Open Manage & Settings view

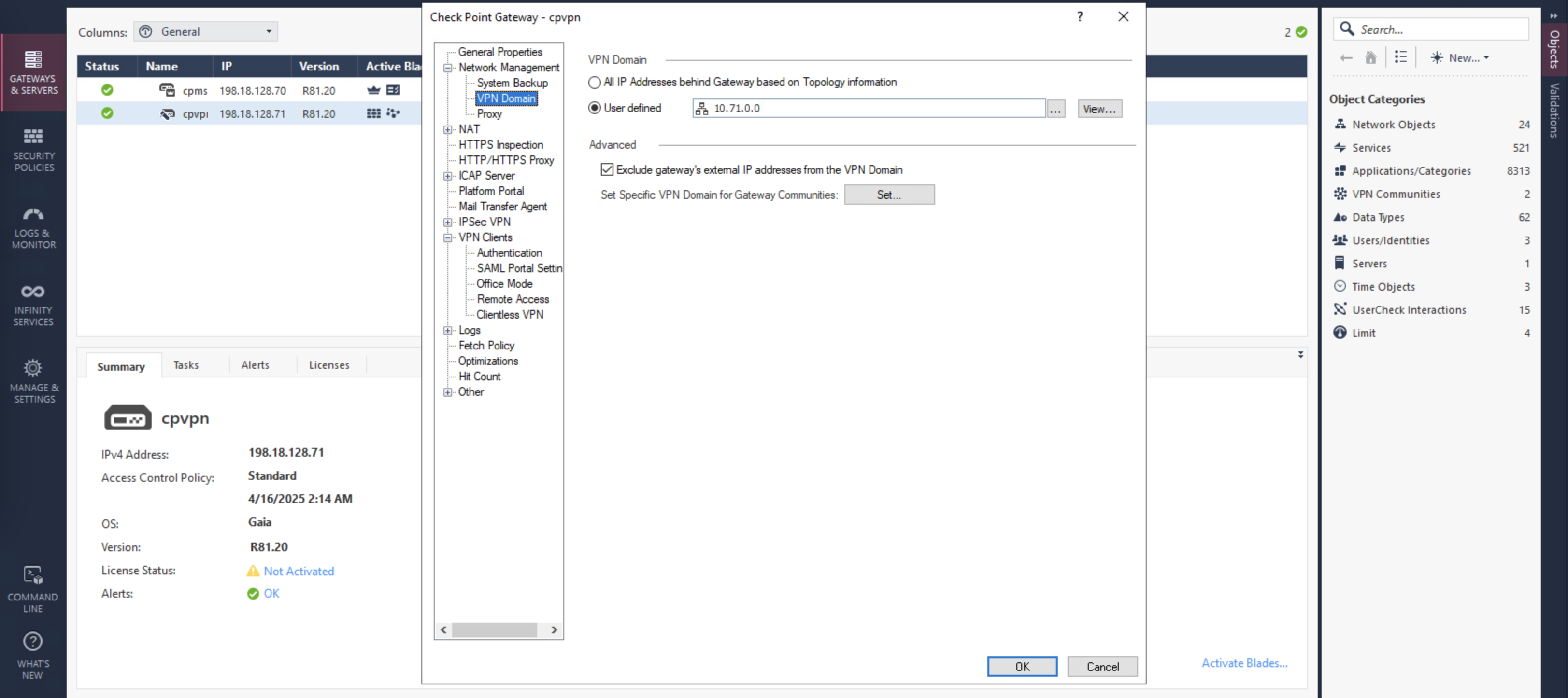click(x=33, y=381)
